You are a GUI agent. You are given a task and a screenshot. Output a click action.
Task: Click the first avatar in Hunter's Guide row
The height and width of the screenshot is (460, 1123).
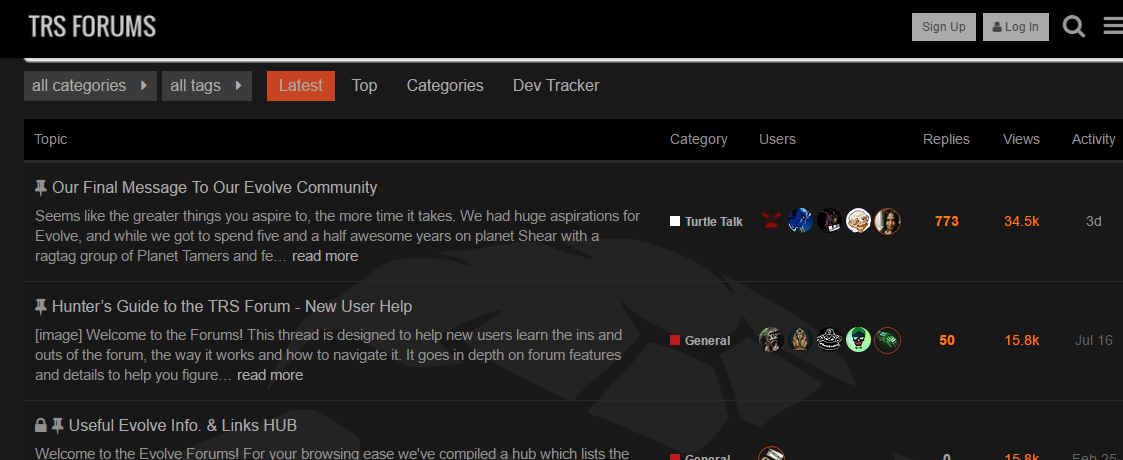coord(771,340)
